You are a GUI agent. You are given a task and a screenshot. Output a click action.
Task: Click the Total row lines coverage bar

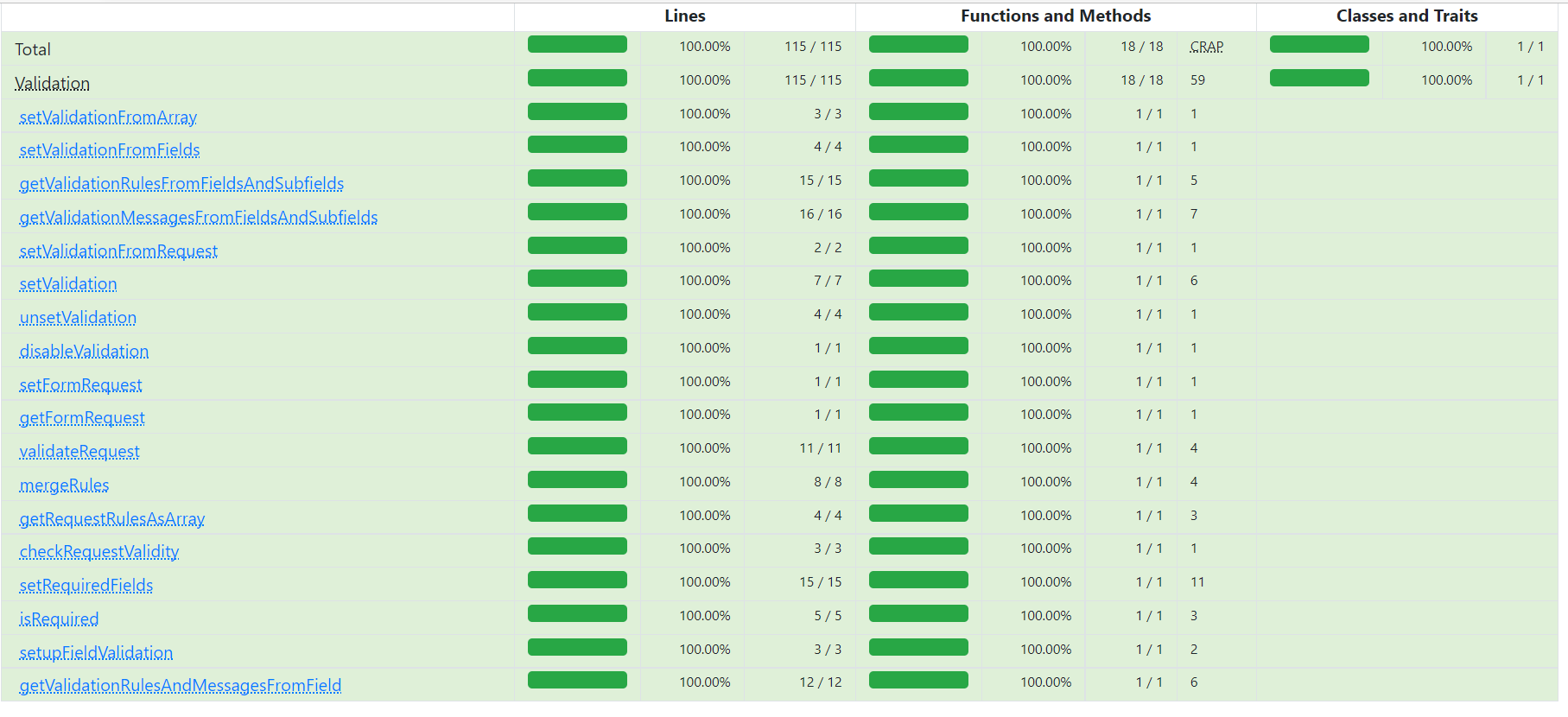point(577,44)
